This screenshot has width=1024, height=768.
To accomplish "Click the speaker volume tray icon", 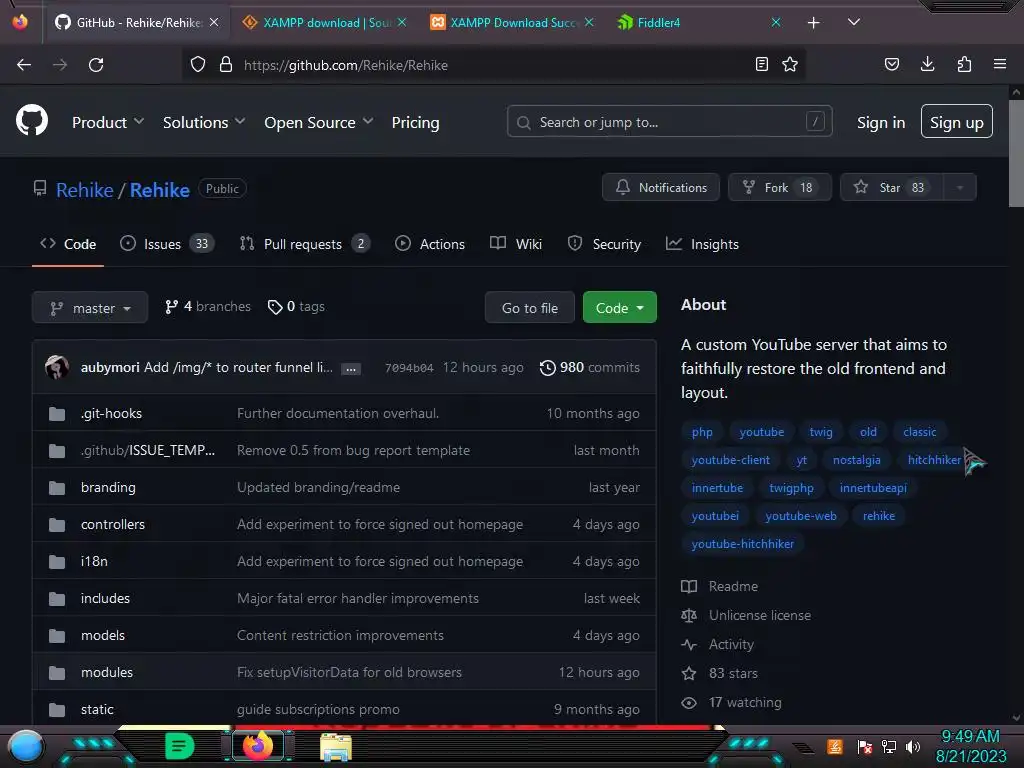I will pos(913,746).
